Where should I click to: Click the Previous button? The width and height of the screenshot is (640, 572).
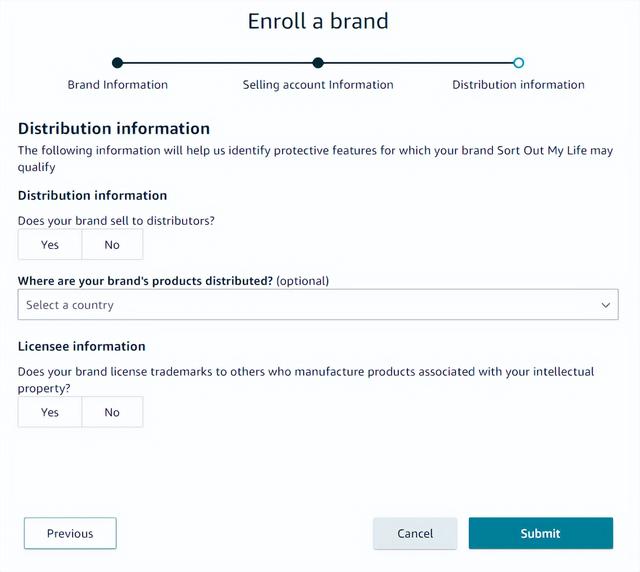tap(70, 533)
